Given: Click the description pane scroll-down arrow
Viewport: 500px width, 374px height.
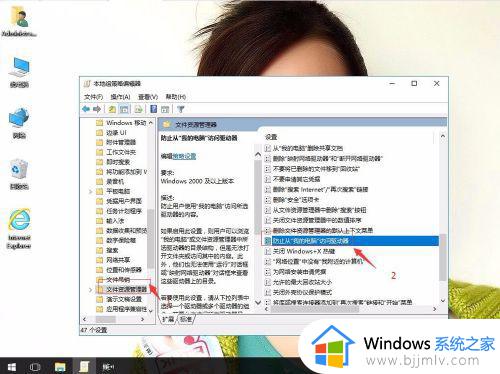Looking at the screenshot, I should [258, 302].
